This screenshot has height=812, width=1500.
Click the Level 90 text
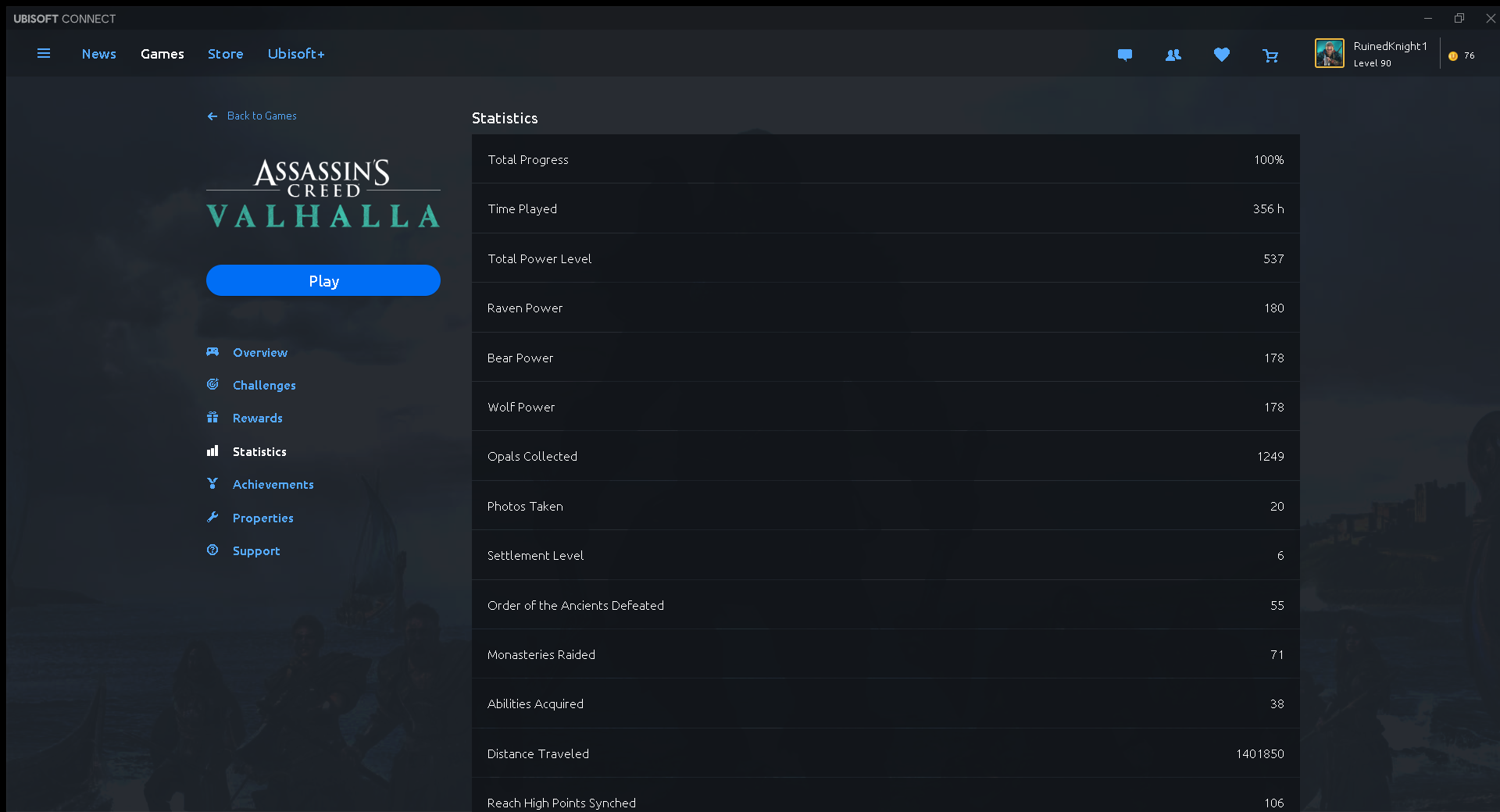pos(1373,64)
